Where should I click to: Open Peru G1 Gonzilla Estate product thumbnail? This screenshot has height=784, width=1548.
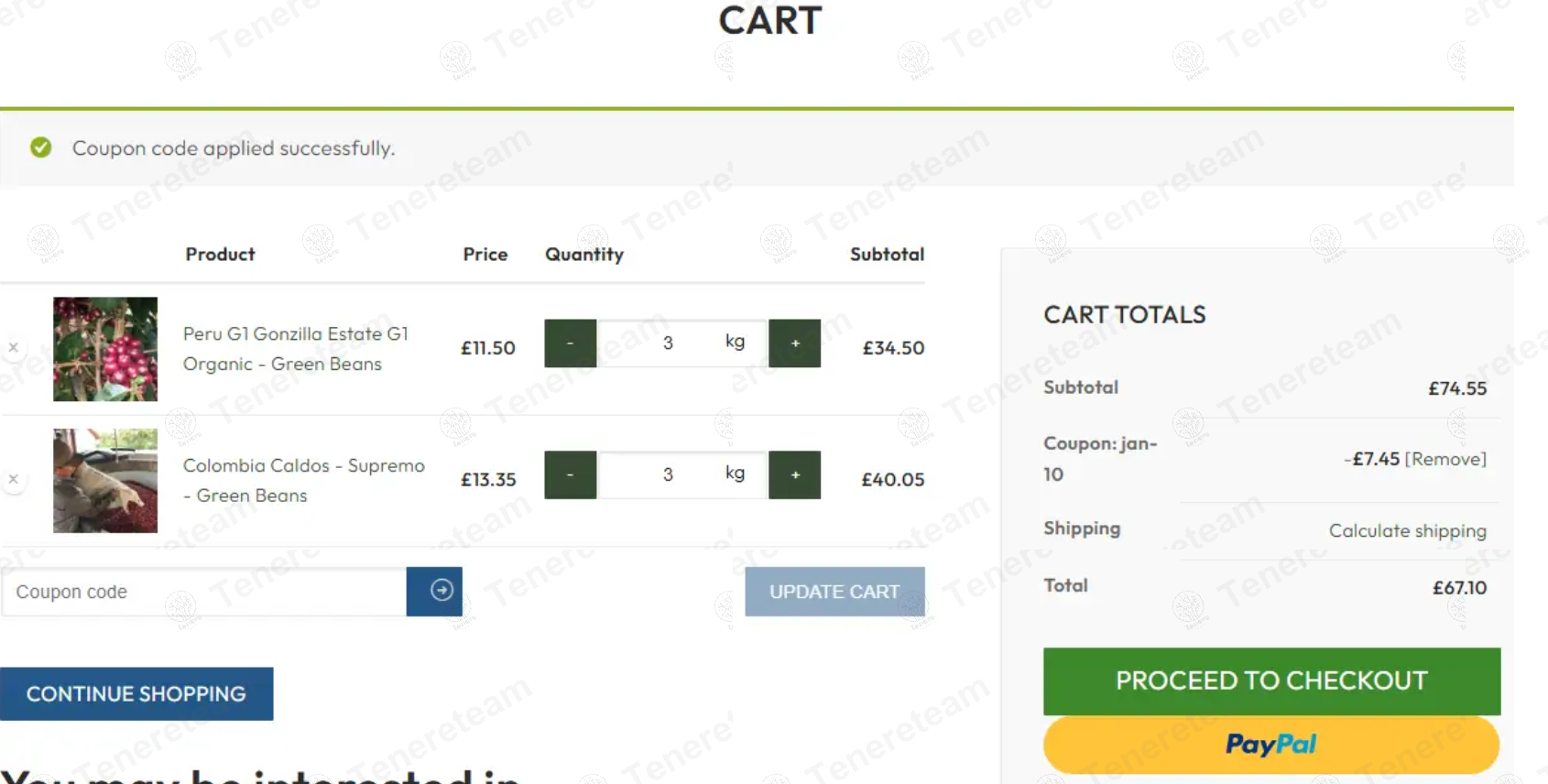[x=105, y=349]
